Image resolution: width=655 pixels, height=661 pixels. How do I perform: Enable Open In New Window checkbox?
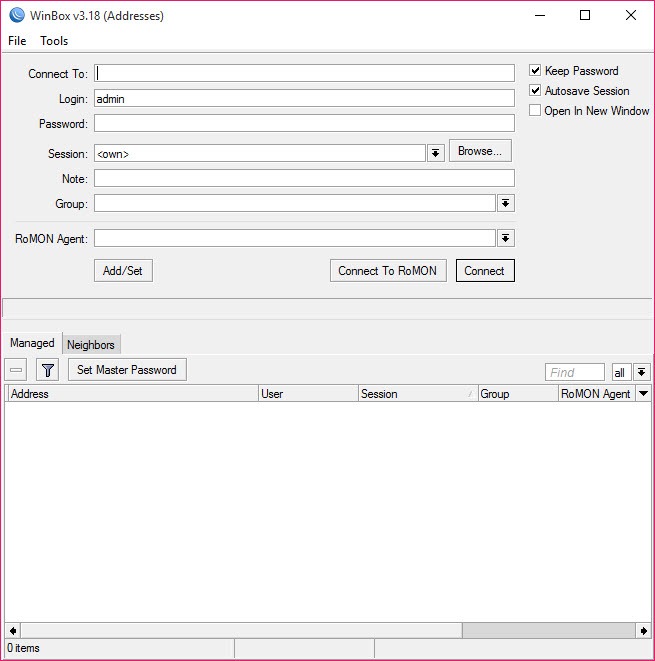(x=535, y=110)
